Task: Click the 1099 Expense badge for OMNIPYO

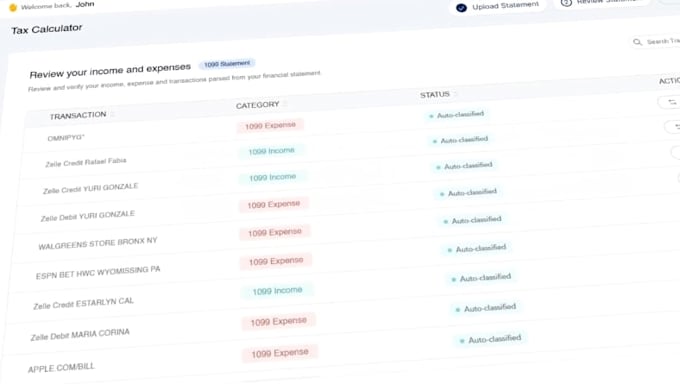Action: pos(270,126)
